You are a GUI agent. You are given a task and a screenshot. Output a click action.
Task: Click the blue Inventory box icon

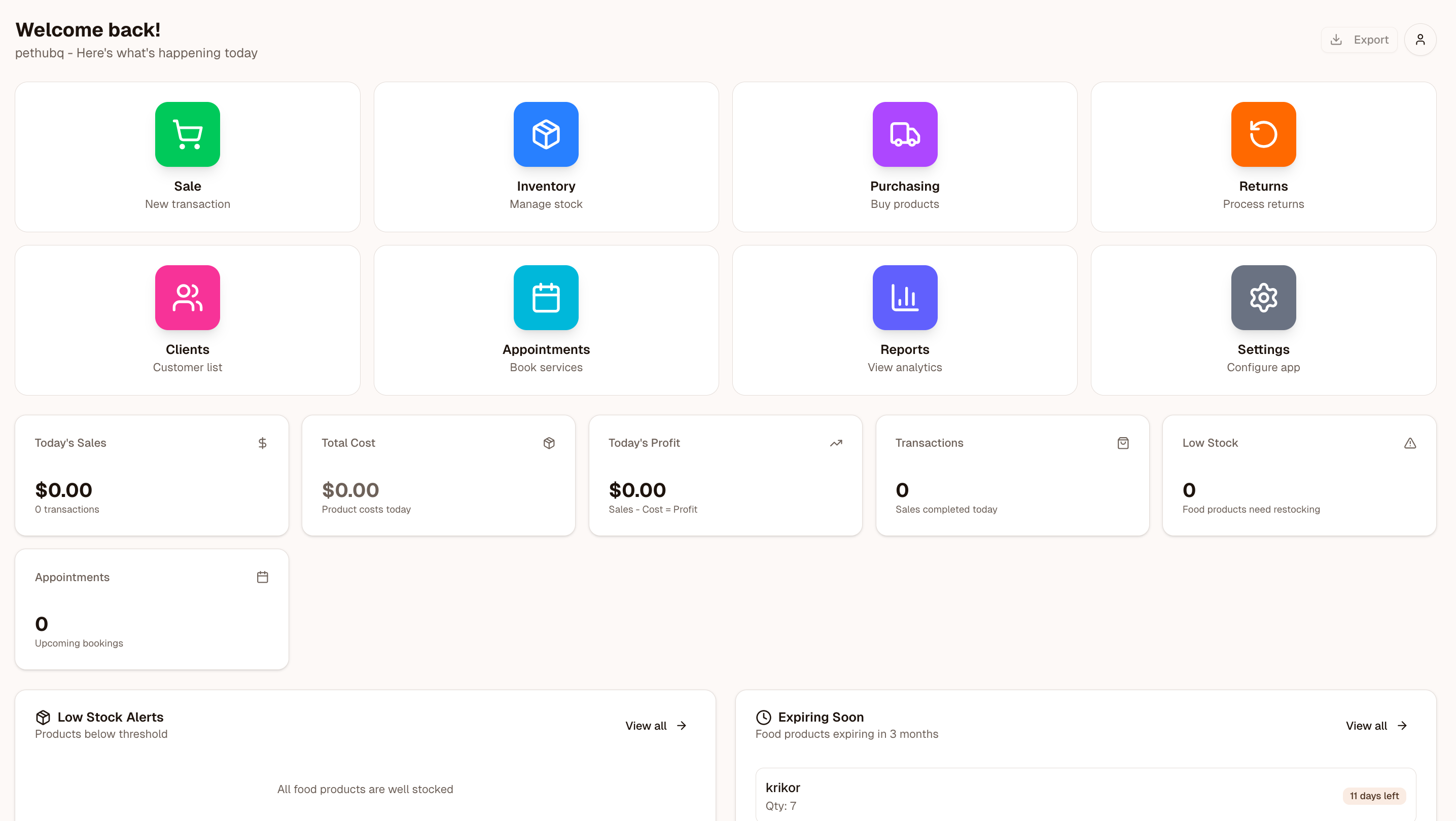[546, 134]
